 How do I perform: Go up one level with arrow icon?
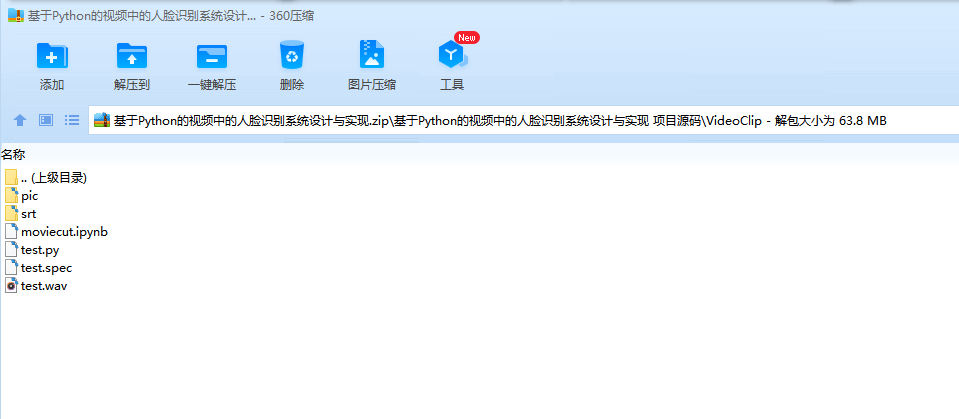(x=20, y=121)
